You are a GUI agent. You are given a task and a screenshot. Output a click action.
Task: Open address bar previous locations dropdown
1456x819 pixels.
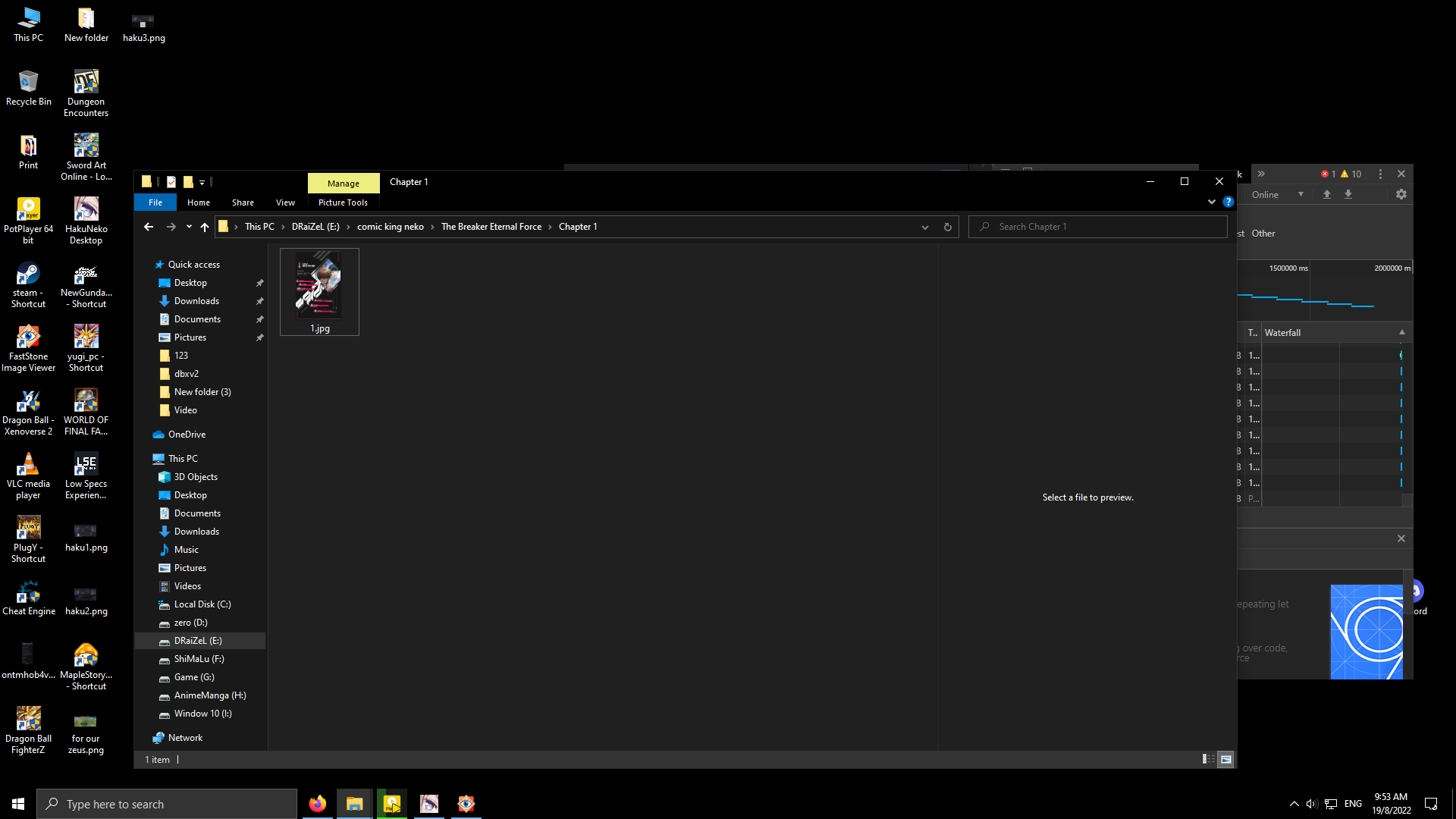point(924,227)
